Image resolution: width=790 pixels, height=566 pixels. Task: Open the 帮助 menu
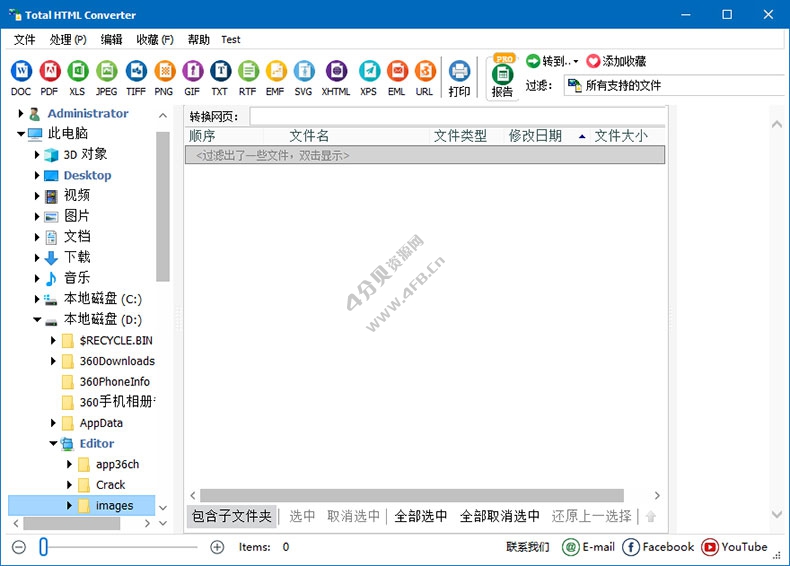tap(199, 39)
